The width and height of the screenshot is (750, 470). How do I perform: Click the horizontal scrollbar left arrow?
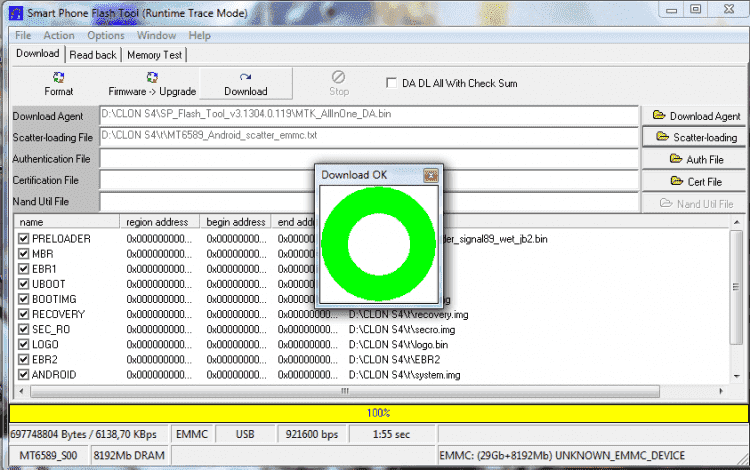[21, 391]
